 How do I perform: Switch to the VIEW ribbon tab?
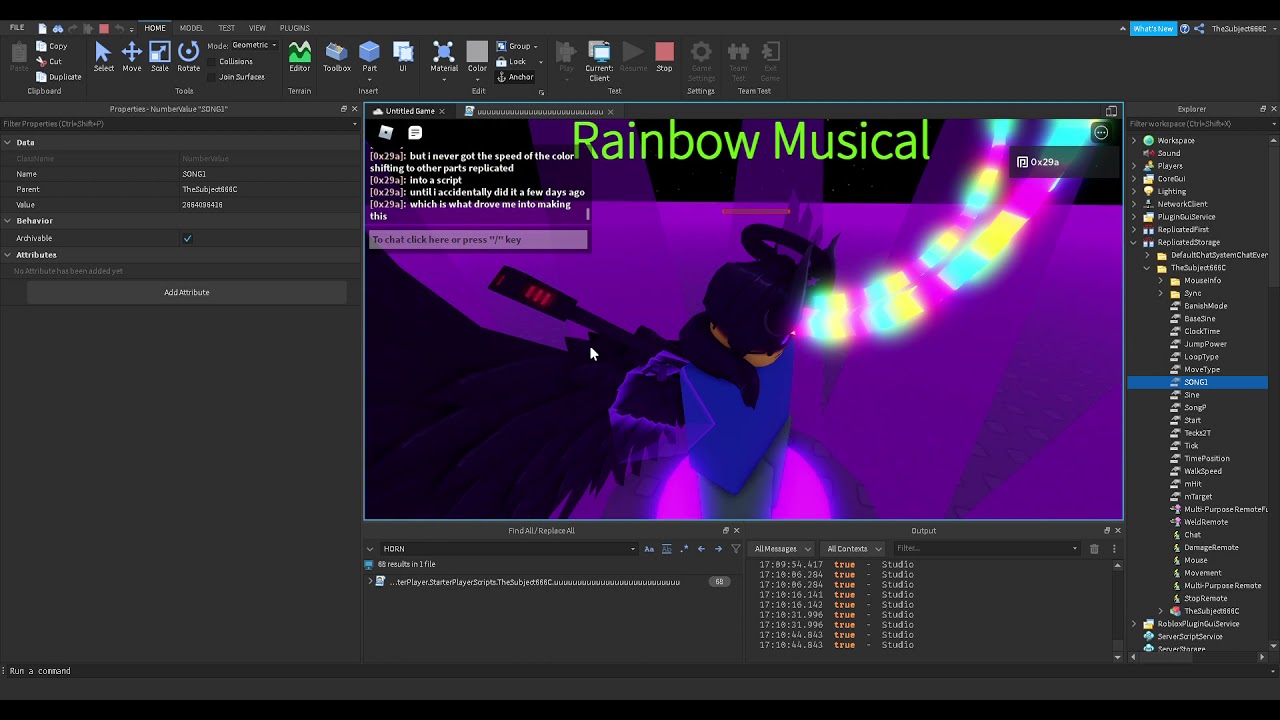(x=257, y=28)
